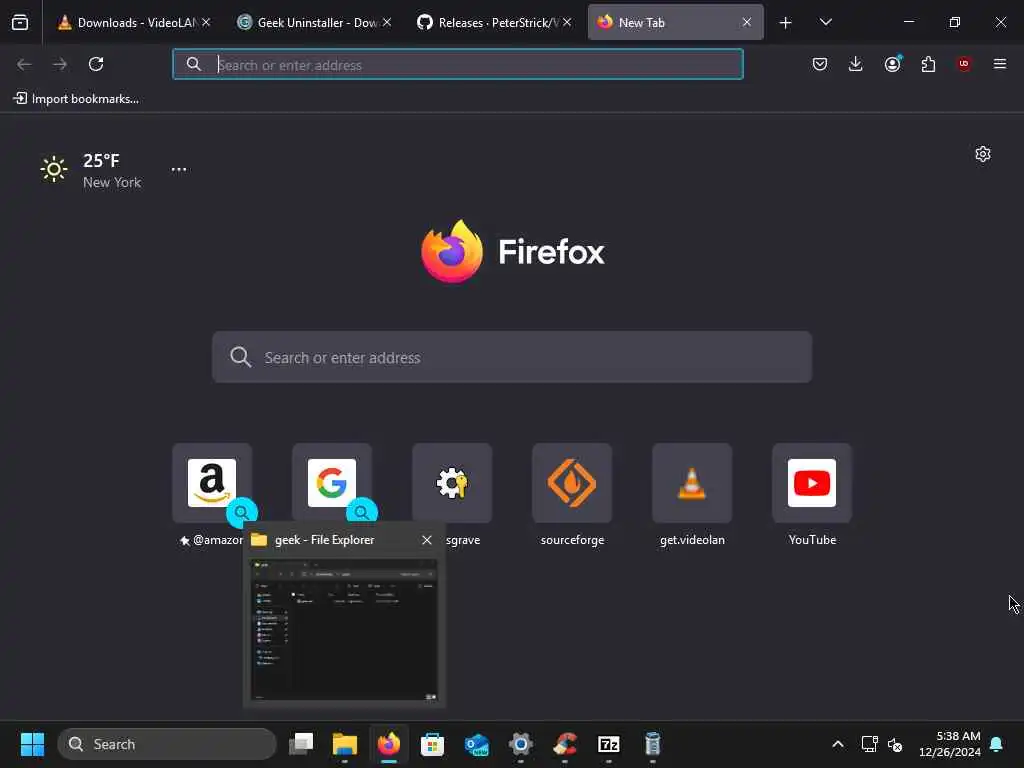1024x768 pixels.
Task: Open the network status tray icon
Action: (869, 744)
